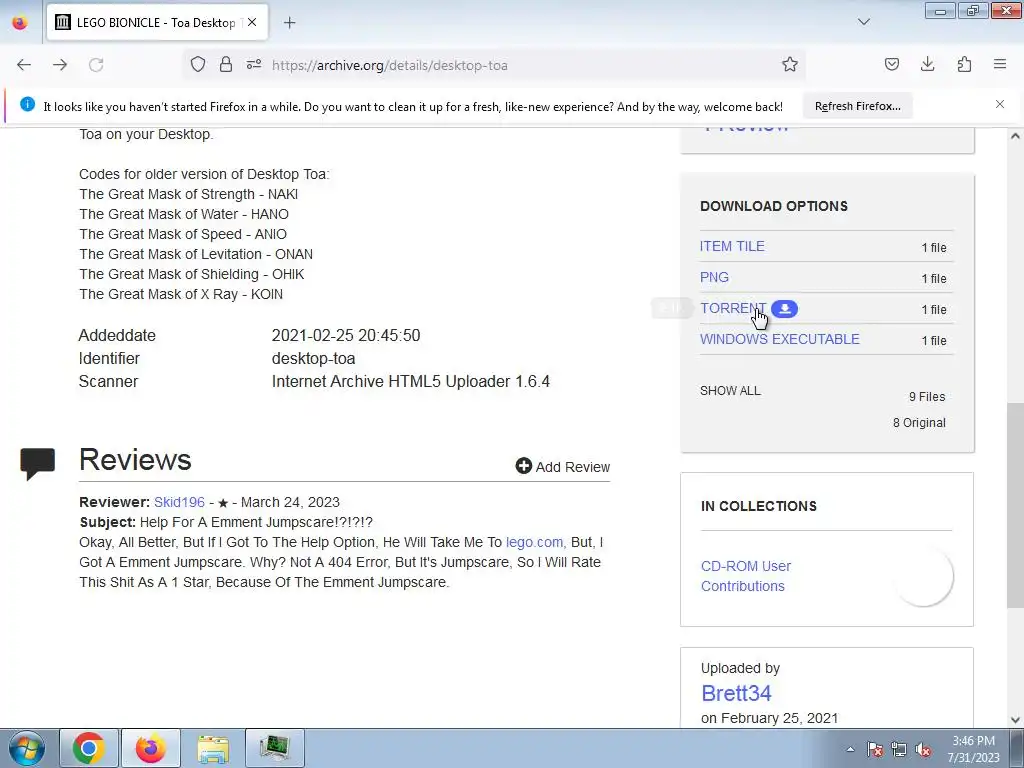The height and width of the screenshot is (768, 1024).
Task: Open the lego.com link in the review
Action: [x=535, y=542]
